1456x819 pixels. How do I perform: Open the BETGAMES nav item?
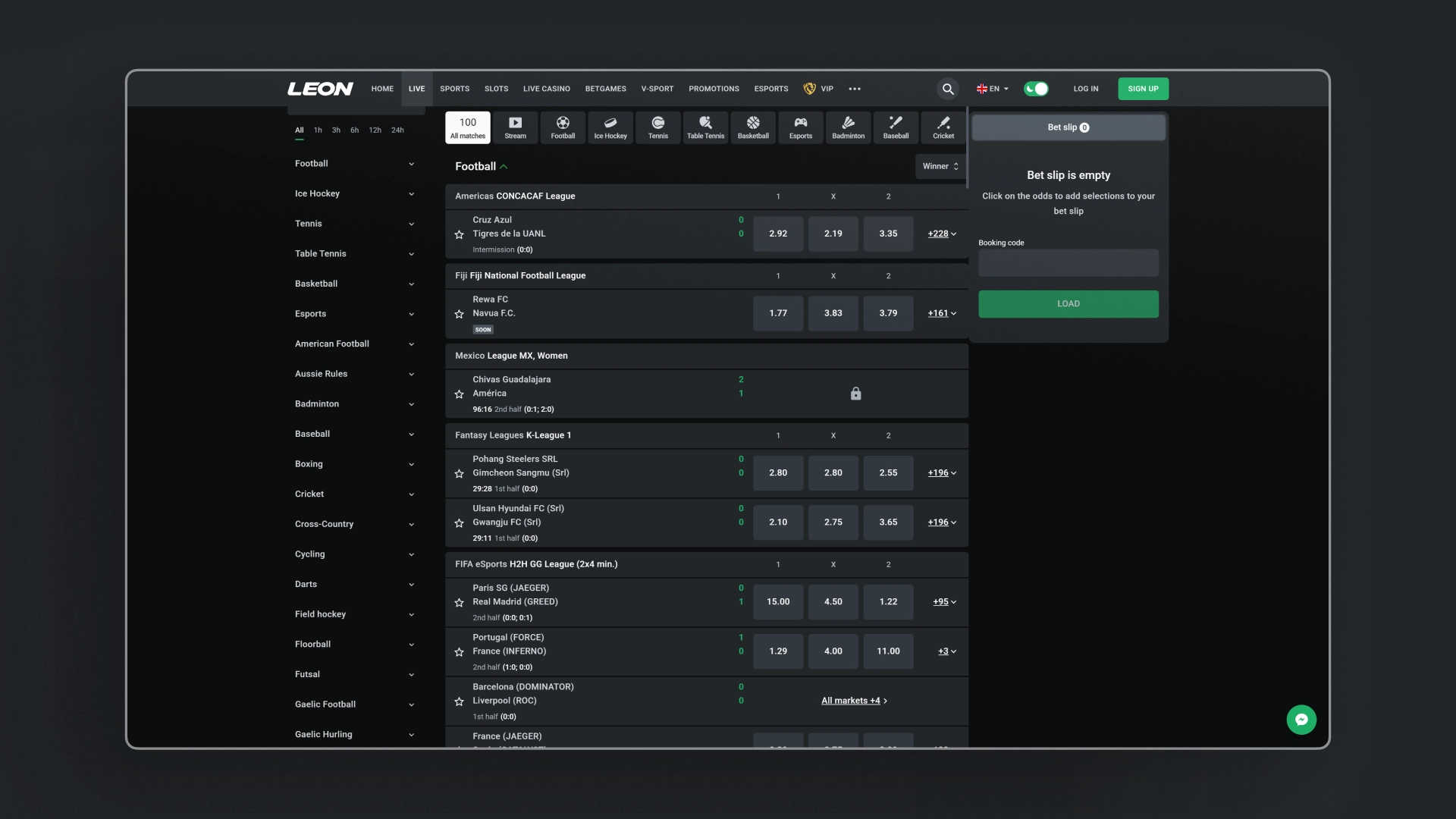coord(605,89)
